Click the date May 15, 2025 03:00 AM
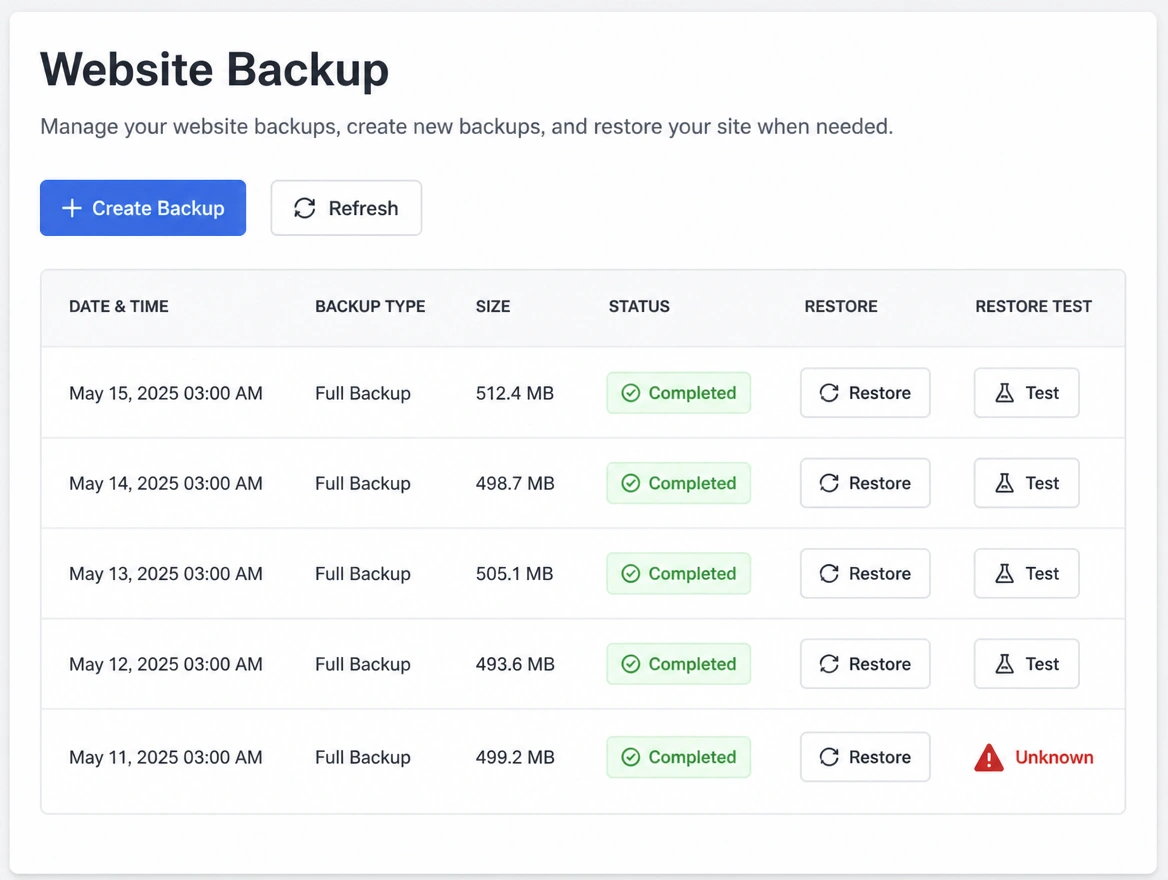The image size is (1168, 880). click(x=166, y=393)
